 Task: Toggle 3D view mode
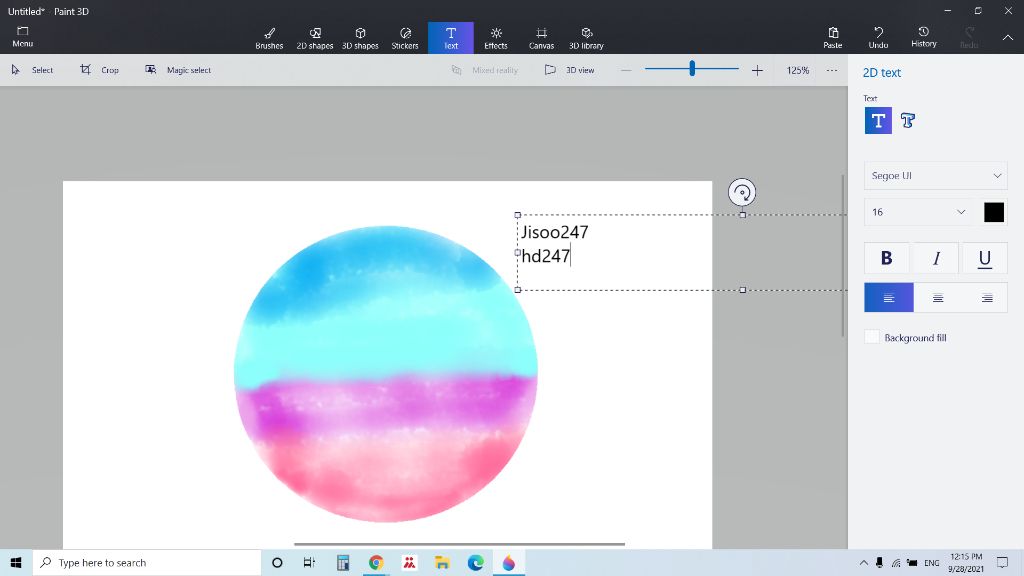(x=569, y=70)
